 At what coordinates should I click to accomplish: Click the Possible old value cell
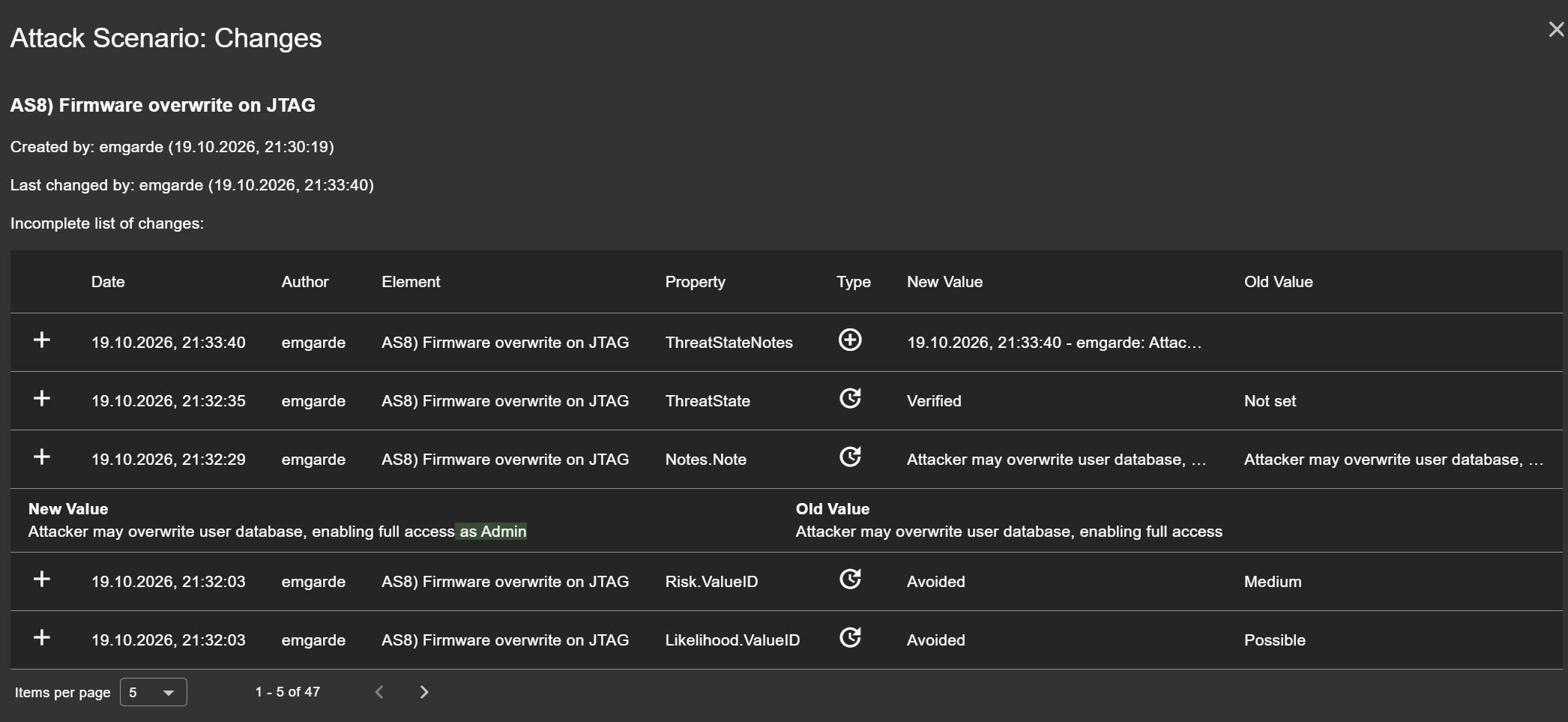[x=1275, y=640]
